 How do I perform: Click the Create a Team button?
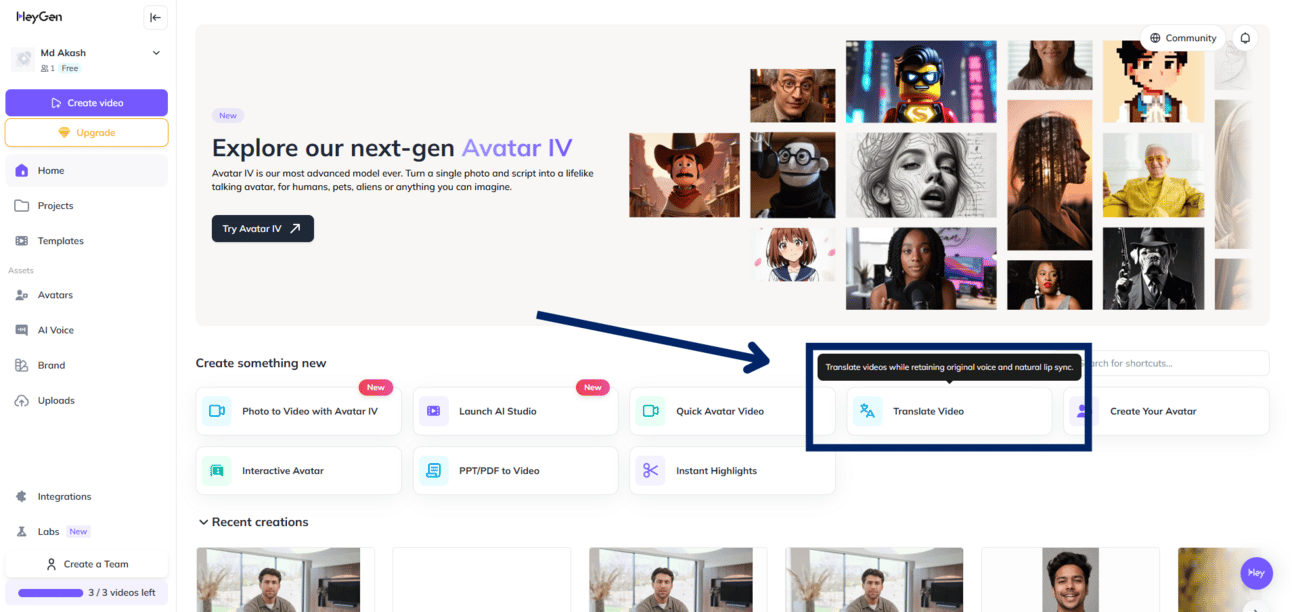point(86,564)
